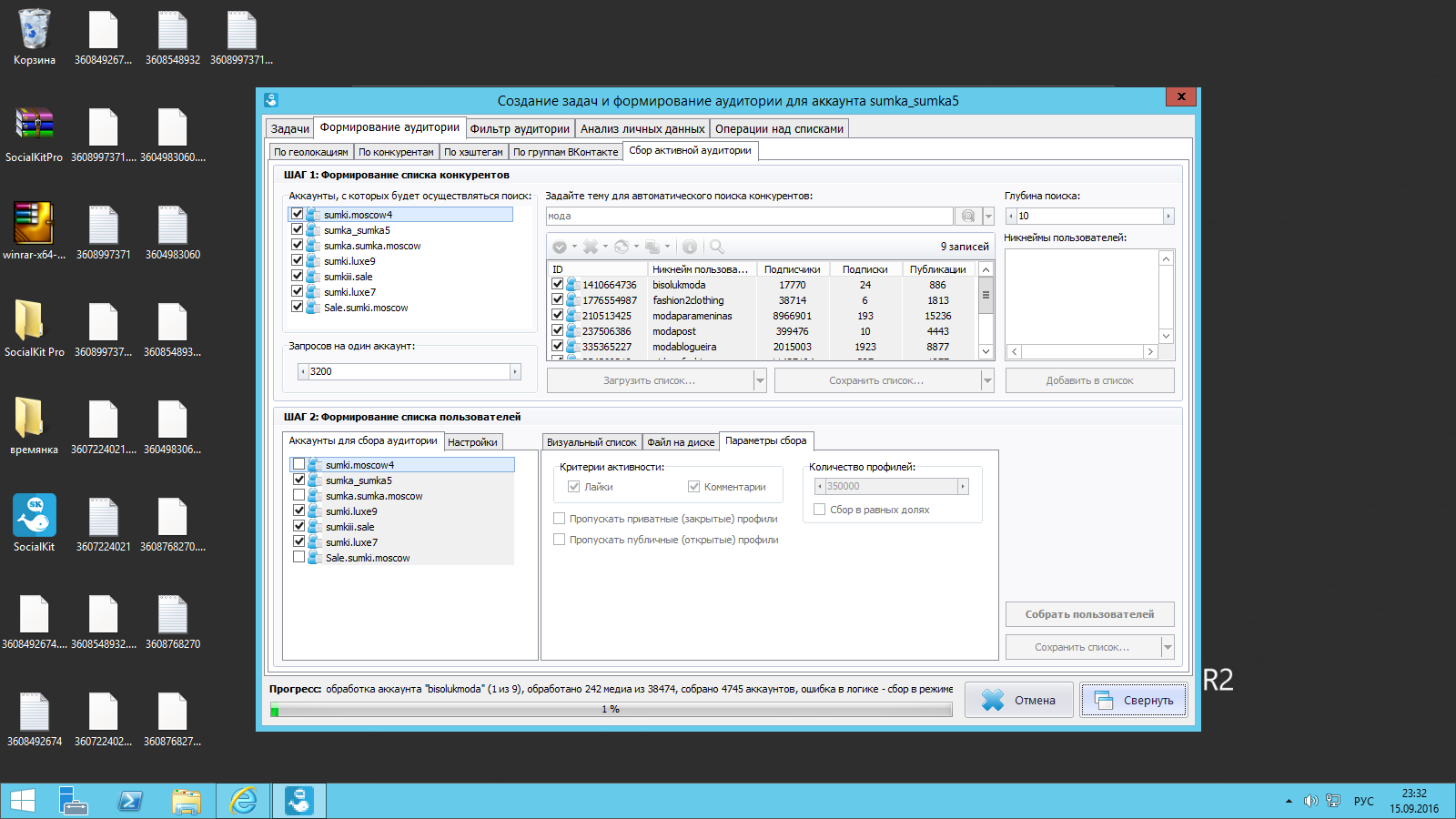Image resolution: width=1456 pixels, height=819 pixels.
Task: Click the volume speaker icon in the system tray
Action: tap(1310, 801)
